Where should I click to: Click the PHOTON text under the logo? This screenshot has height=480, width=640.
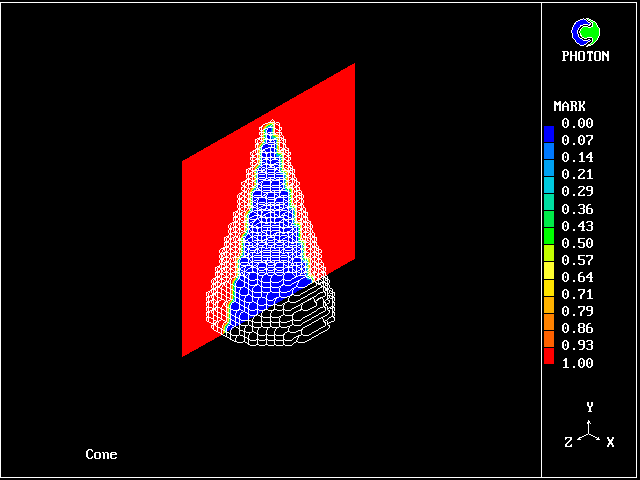(x=585, y=56)
